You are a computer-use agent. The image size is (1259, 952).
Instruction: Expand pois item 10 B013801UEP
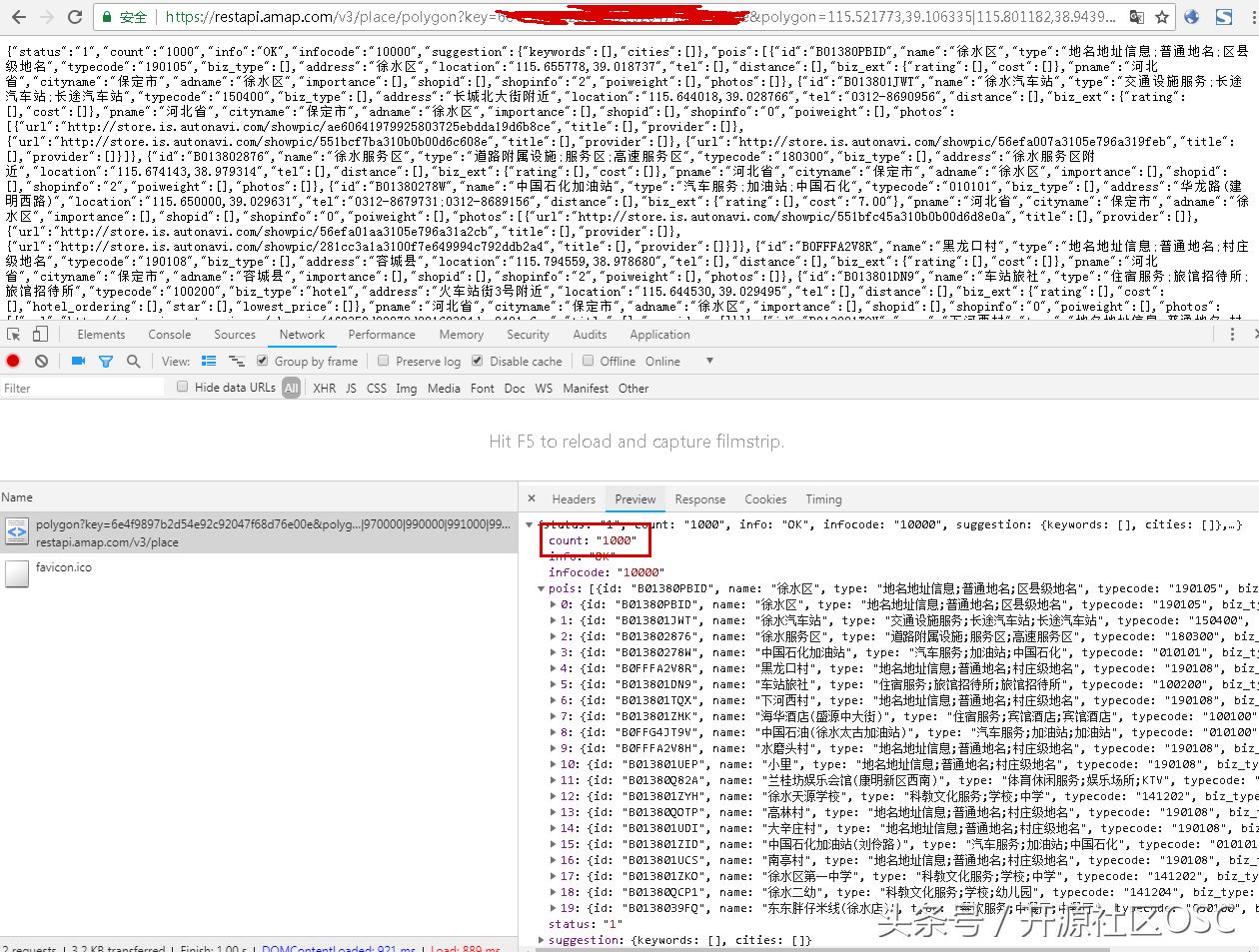(554, 764)
